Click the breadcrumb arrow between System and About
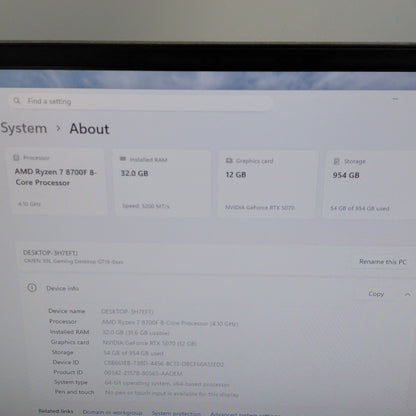 click(58, 128)
